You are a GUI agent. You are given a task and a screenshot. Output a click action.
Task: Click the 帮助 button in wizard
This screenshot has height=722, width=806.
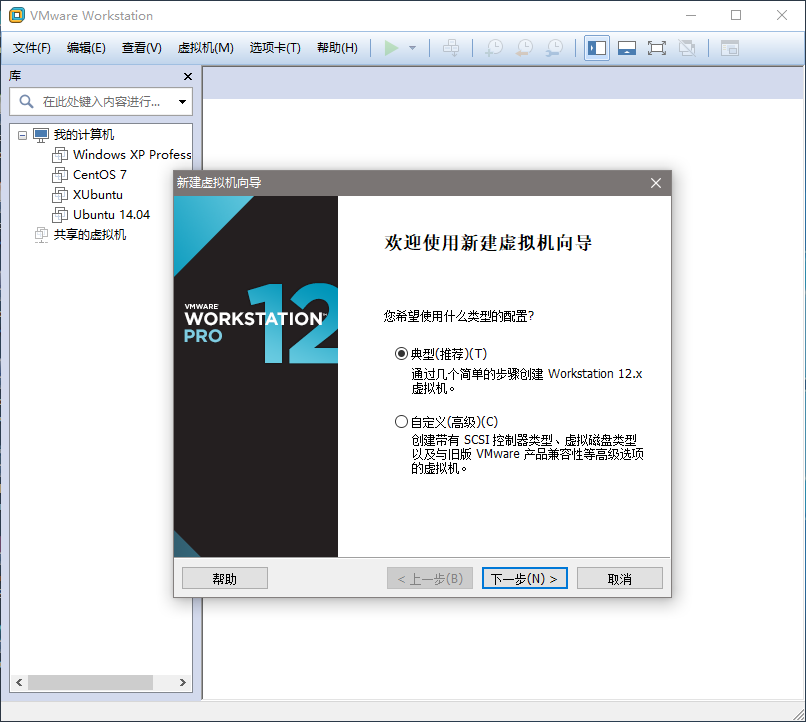pyautogui.click(x=225, y=578)
